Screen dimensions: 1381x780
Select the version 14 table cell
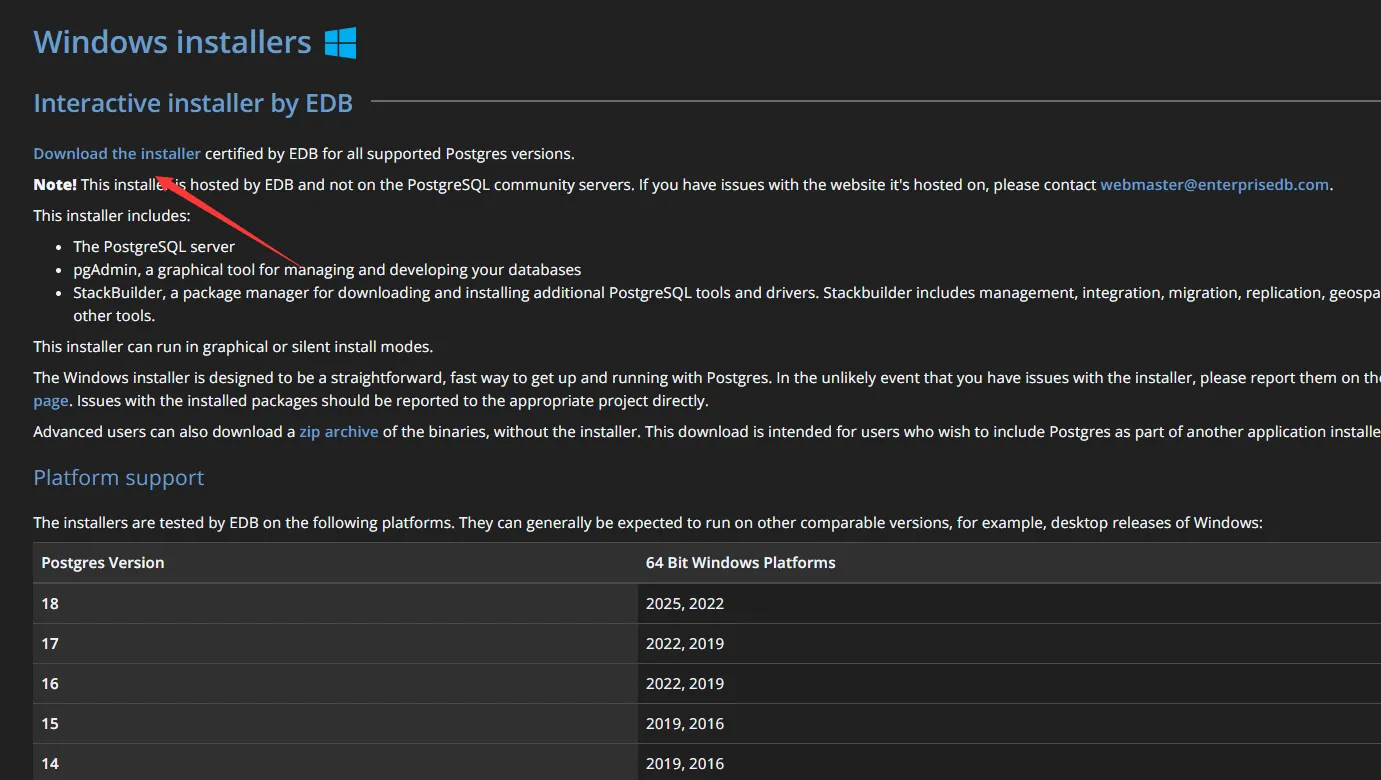coord(50,764)
